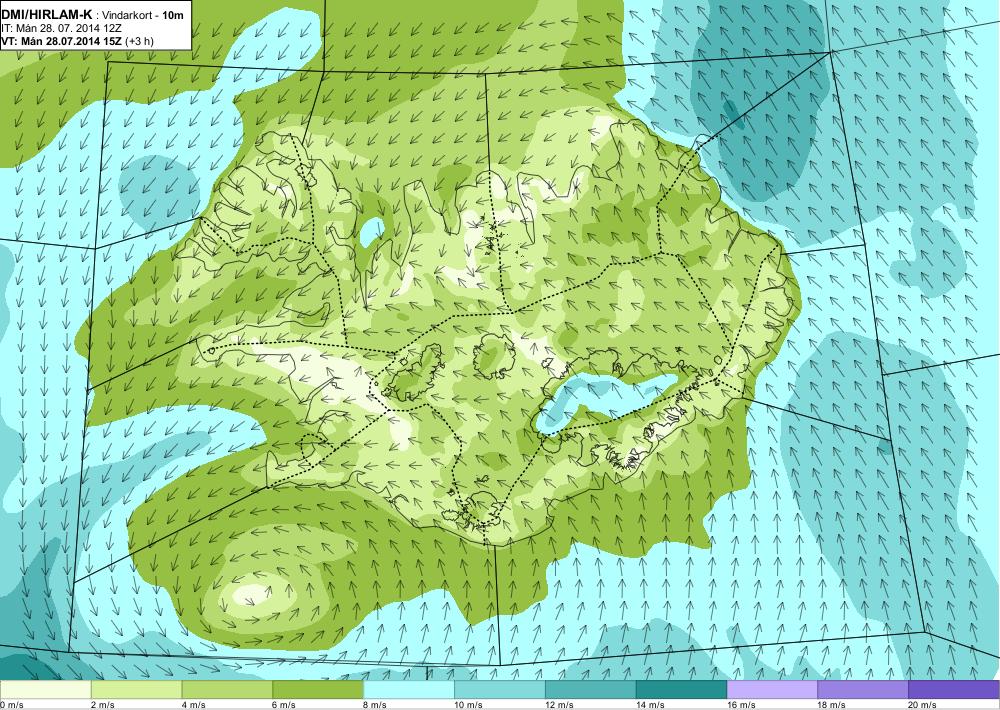Click the dark teal 14–16 m/s legend swatch

682,690
